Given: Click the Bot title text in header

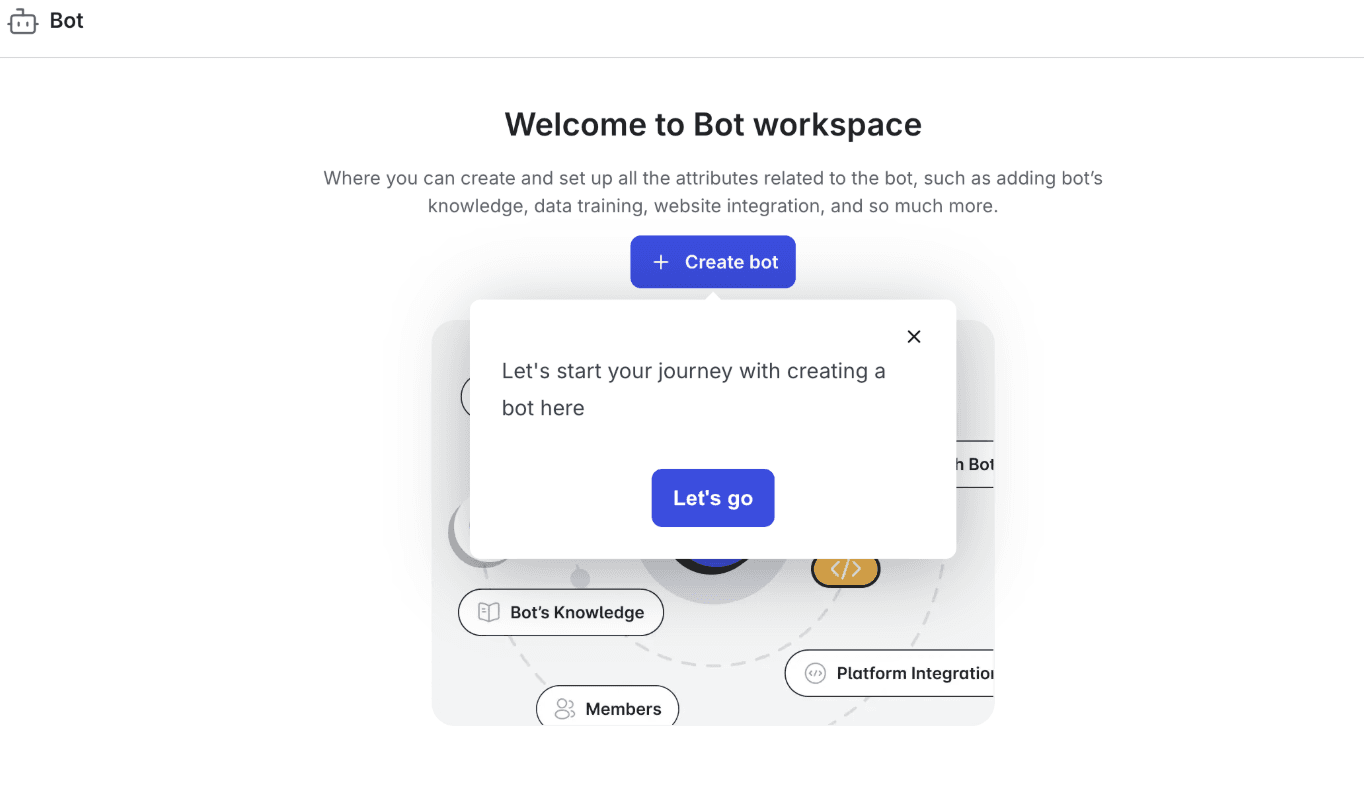Looking at the screenshot, I should [x=67, y=21].
